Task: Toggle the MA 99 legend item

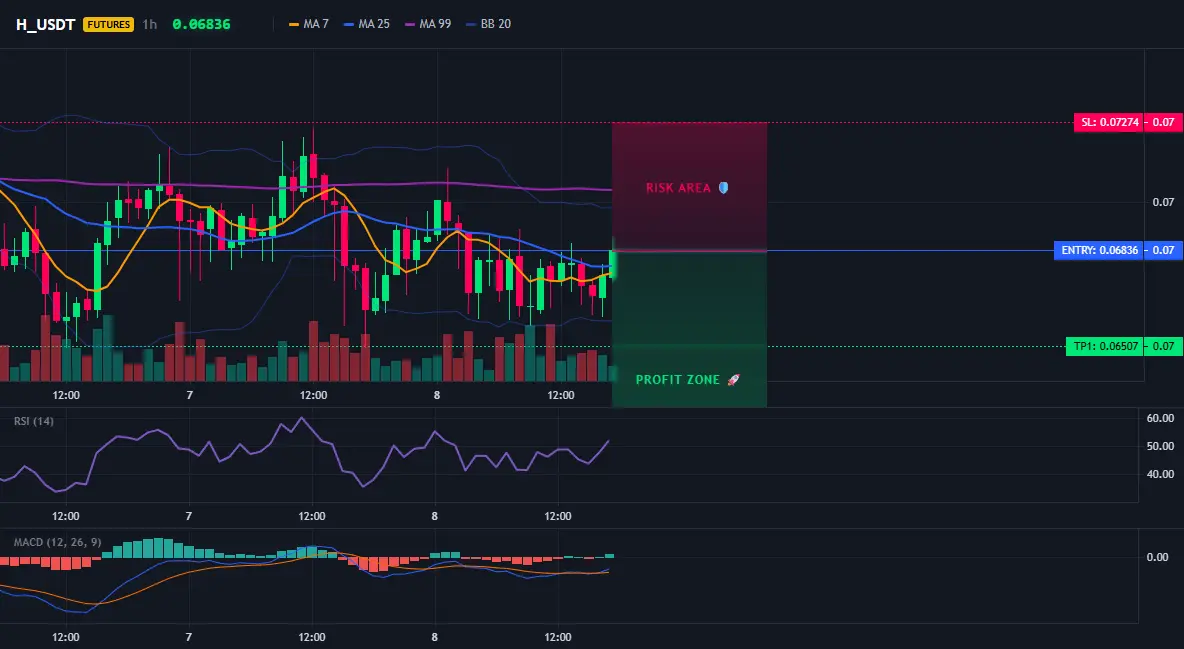Action: coord(428,24)
